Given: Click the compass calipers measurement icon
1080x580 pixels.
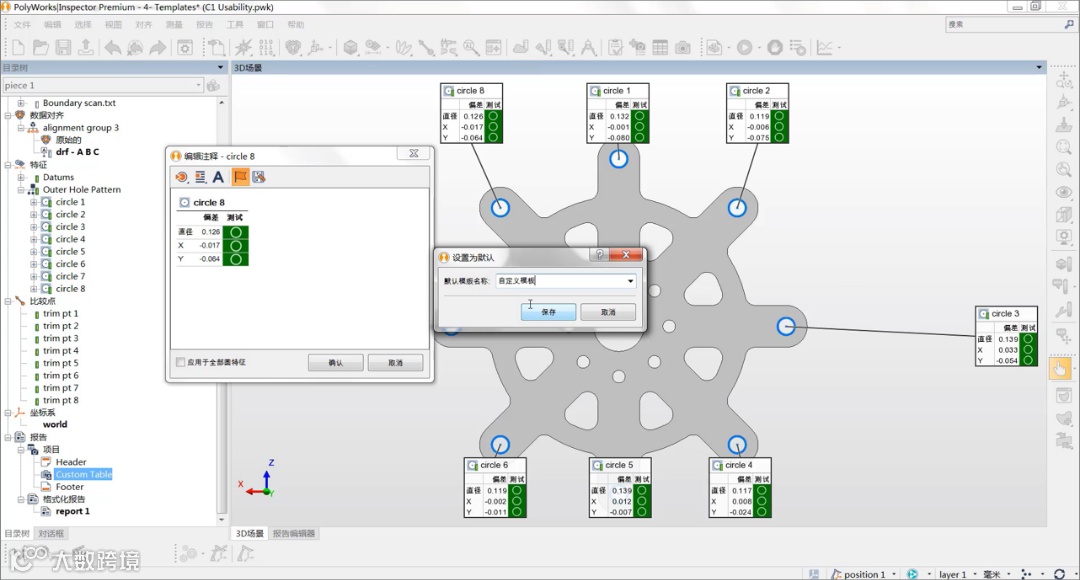Looking at the screenshot, I should pos(588,48).
